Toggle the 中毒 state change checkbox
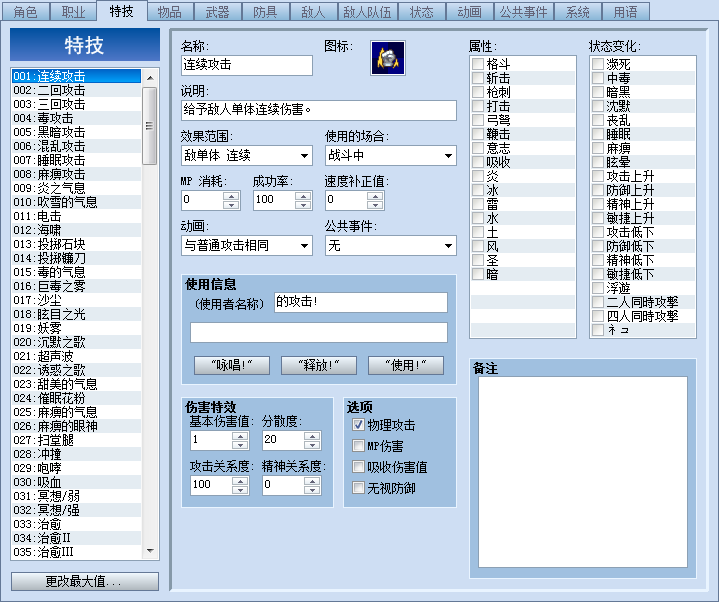The height and width of the screenshot is (602, 719). pyautogui.click(x=597, y=78)
